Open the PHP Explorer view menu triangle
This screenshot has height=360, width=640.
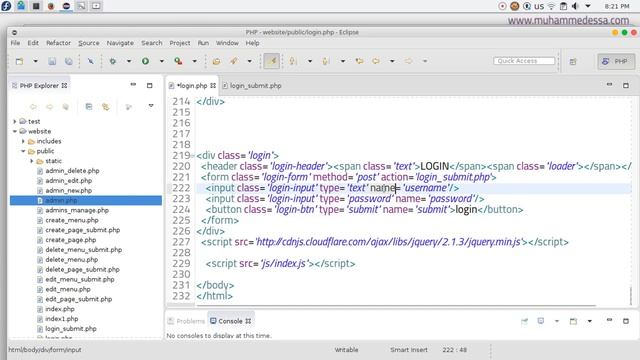(x=151, y=106)
